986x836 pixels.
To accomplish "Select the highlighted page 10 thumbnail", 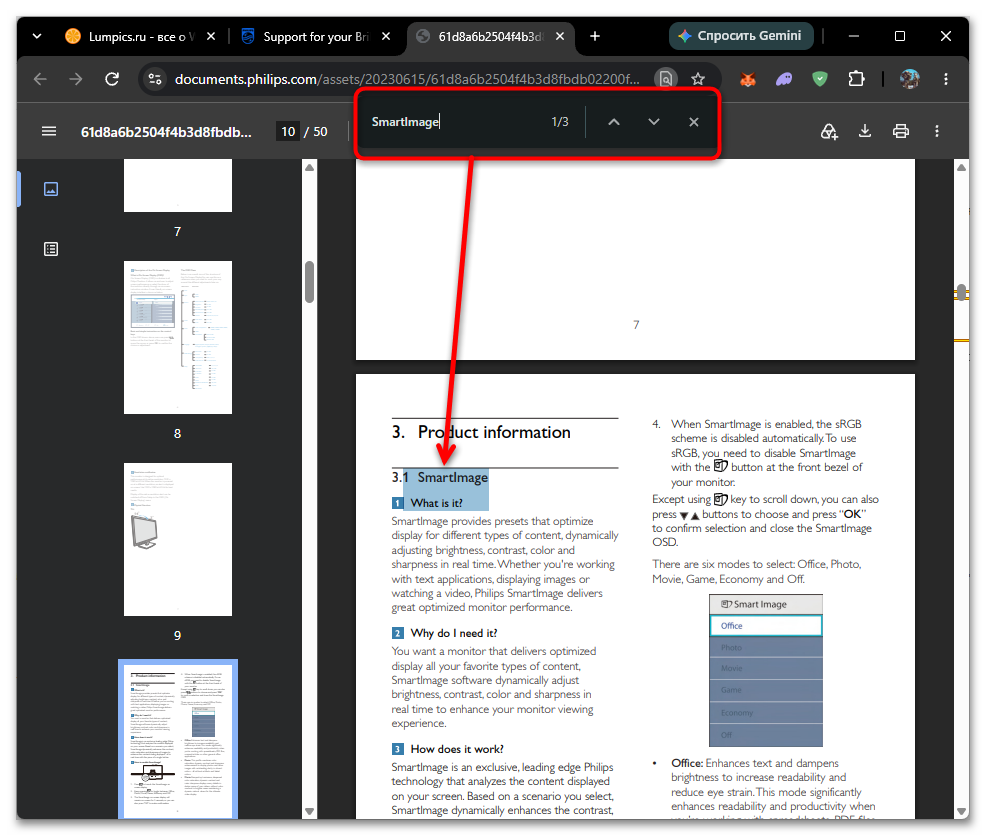I will (x=178, y=739).
